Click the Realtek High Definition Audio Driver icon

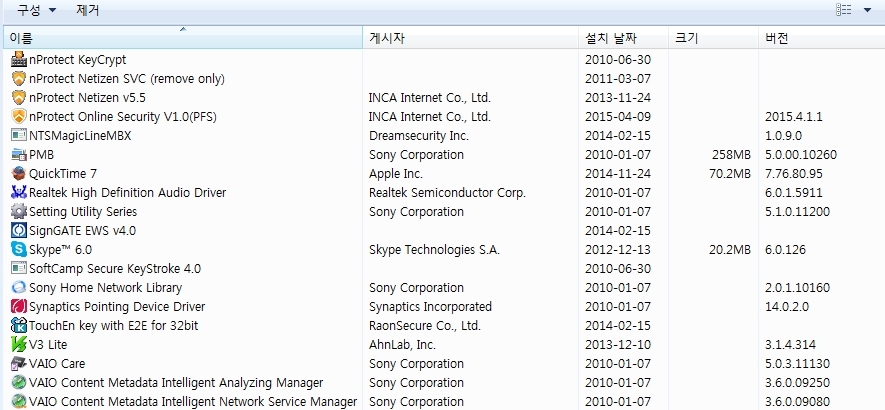(18, 193)
